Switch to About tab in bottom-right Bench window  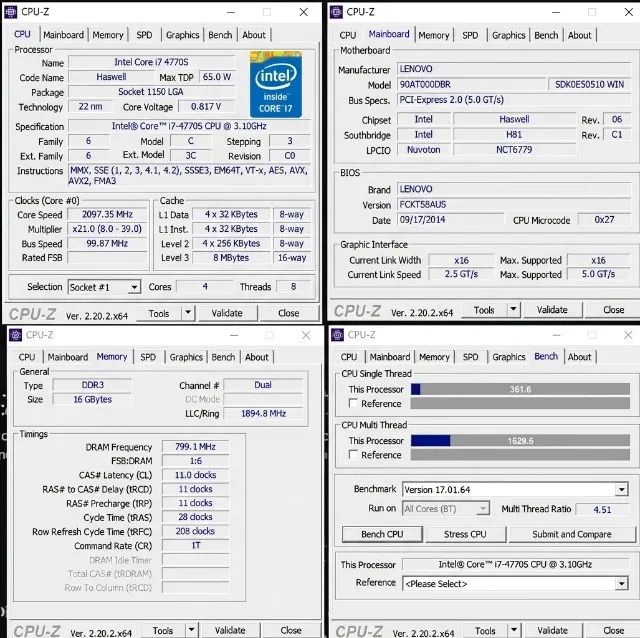click(x=579, y=357)
